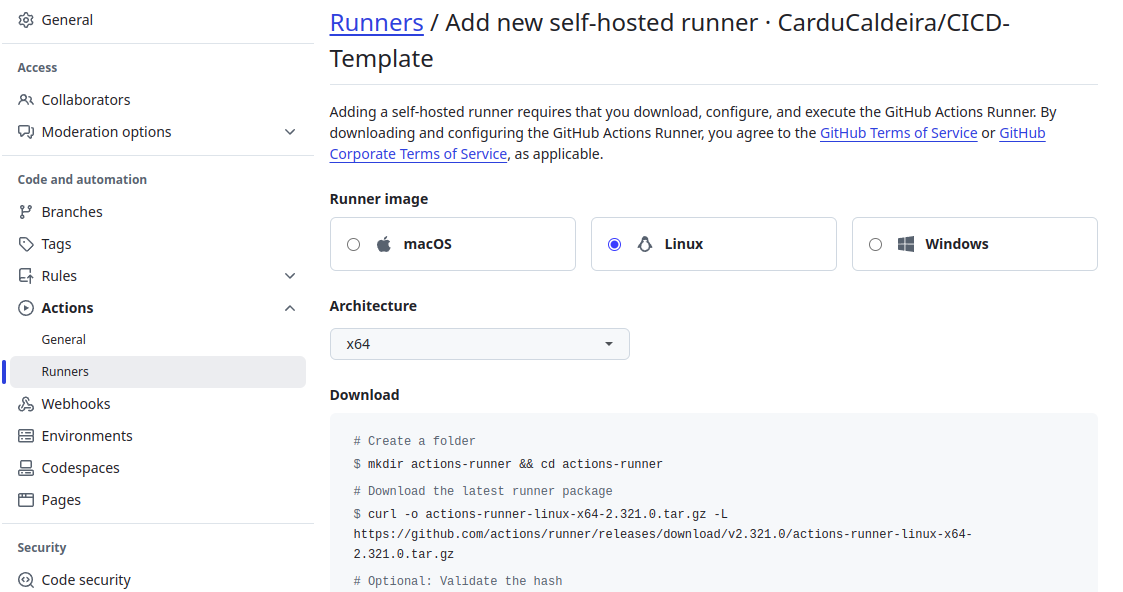Screen dimensions: 1123x592
Task: Click the Collaborators people icon
Action: point(26,100)
